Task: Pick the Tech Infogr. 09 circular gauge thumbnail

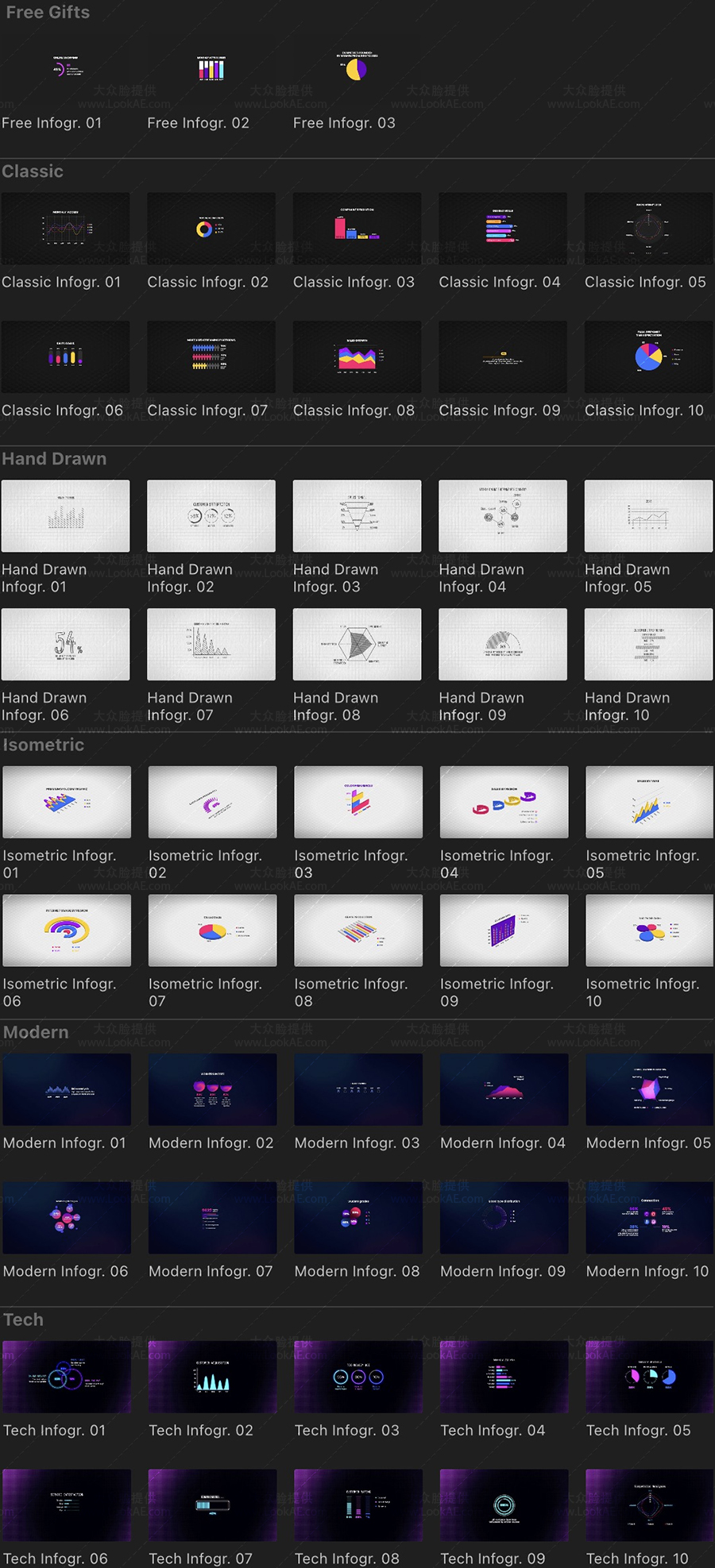Action: pyautogui.click(x=504, y=1505)
